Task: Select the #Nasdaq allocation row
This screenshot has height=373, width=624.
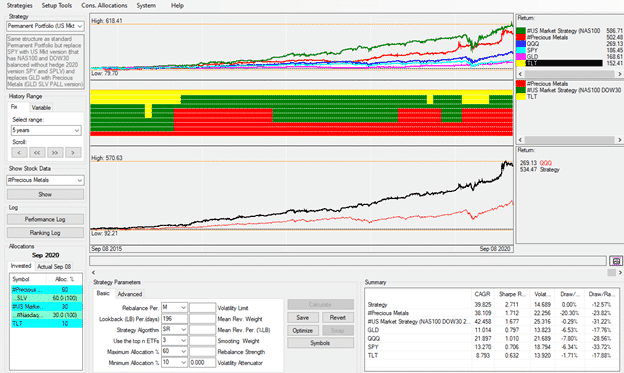Action: [47, 315]
